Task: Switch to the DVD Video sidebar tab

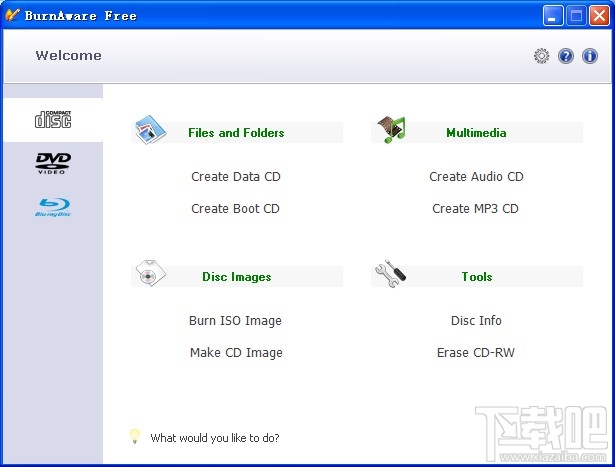Action: [53, 163]
